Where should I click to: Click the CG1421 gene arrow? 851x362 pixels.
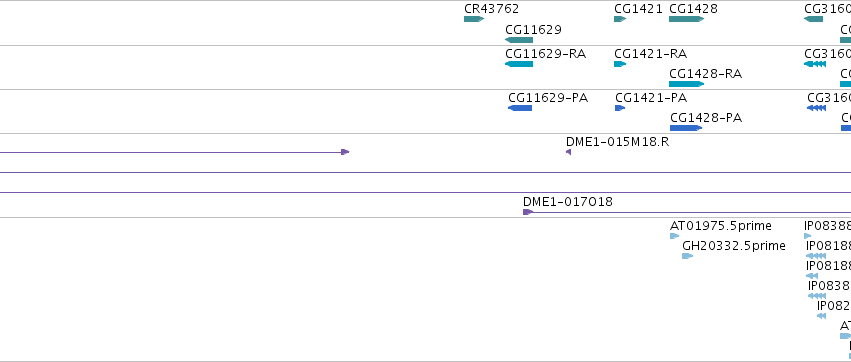tap(620, 19)
